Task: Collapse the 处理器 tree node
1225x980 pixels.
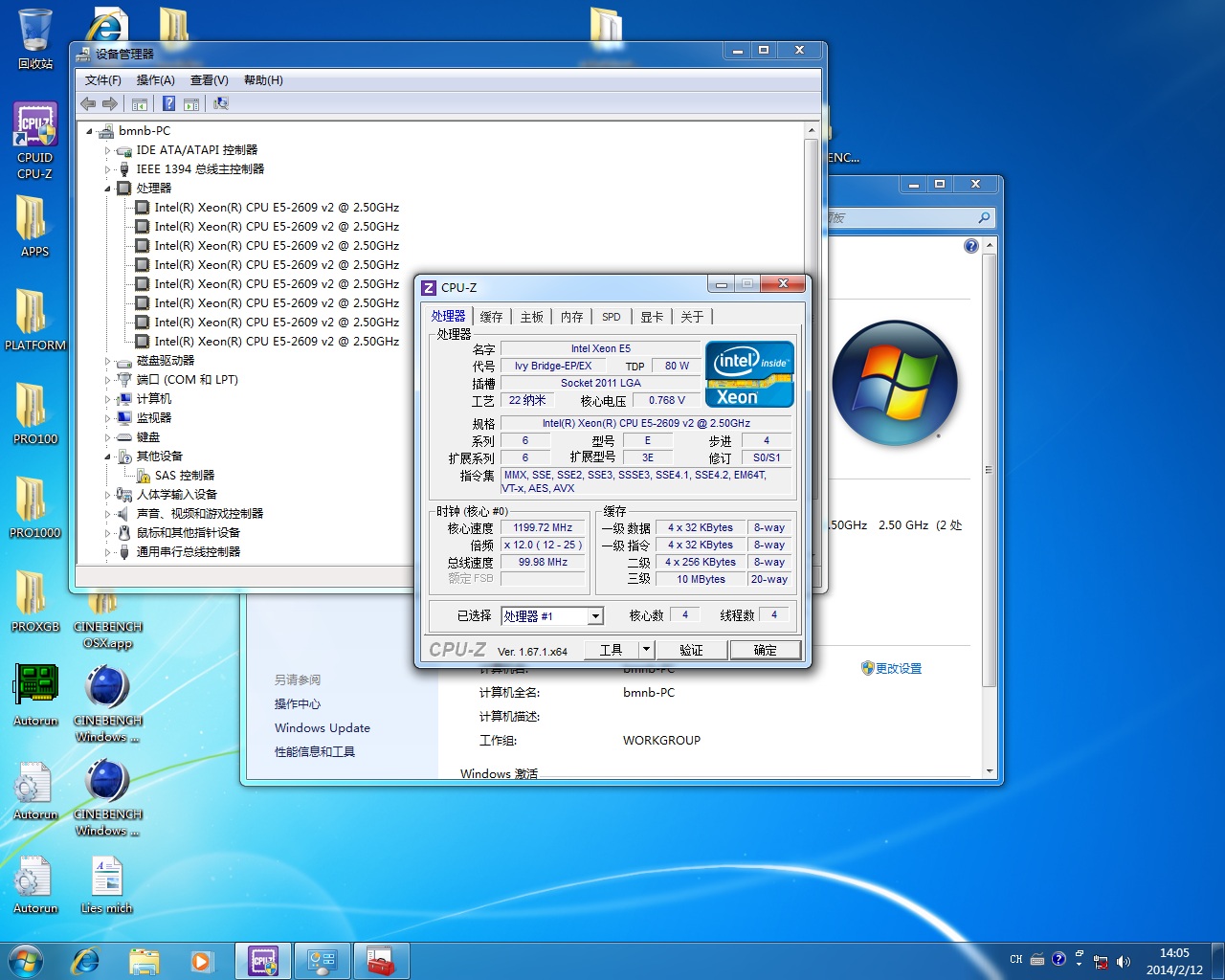Action: 108,189
